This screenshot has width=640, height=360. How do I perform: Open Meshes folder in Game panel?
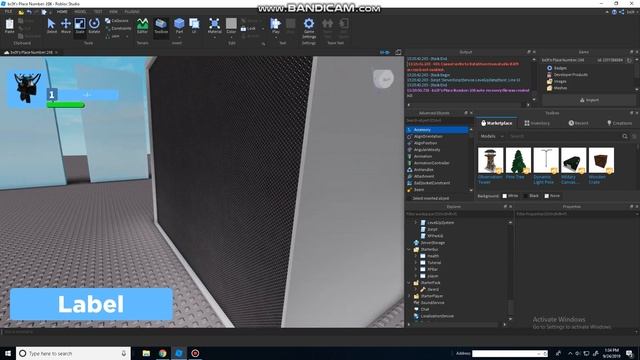pos(557,88)
